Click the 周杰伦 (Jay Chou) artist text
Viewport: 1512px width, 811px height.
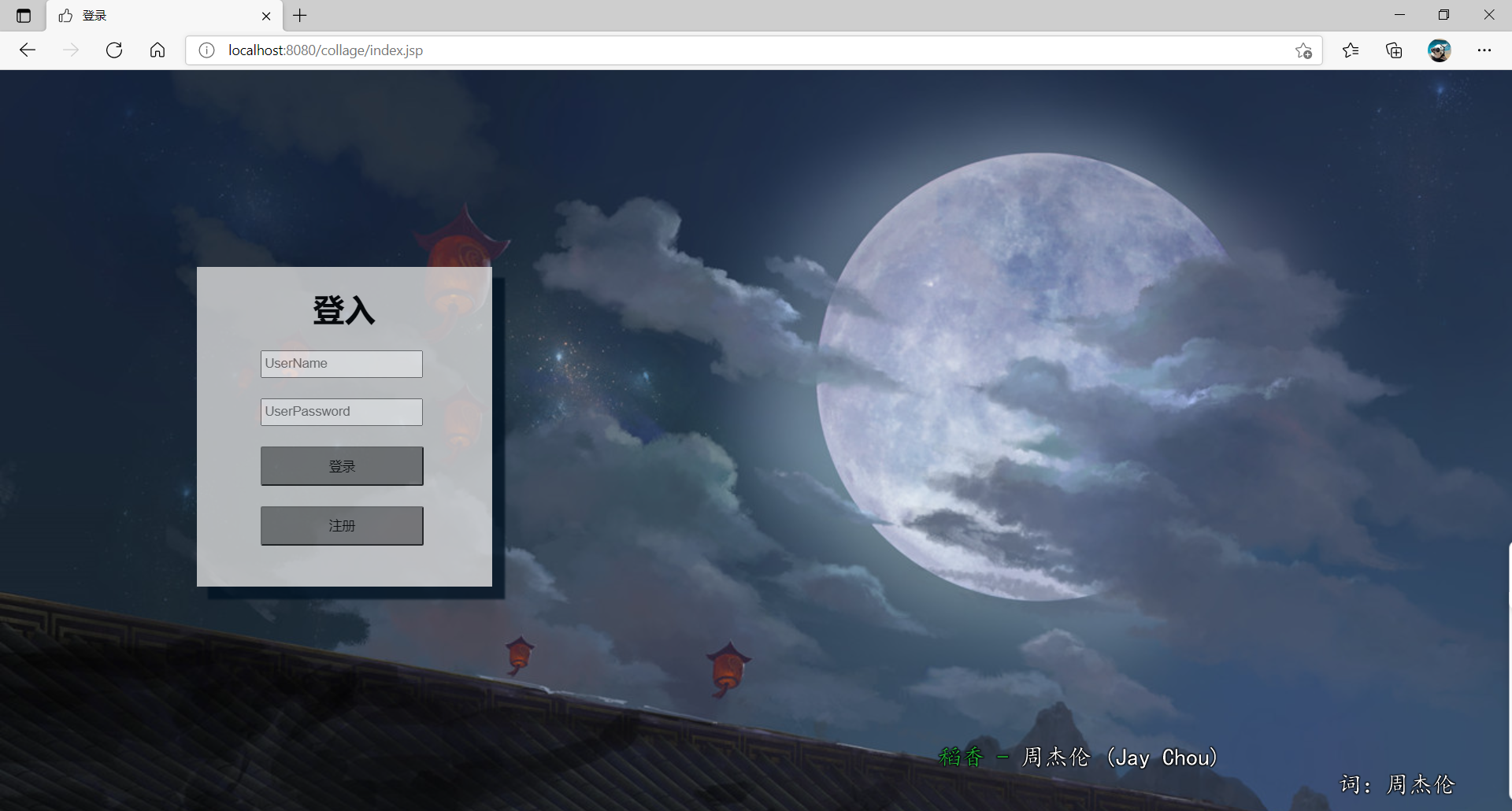(x=1120, y=757)
